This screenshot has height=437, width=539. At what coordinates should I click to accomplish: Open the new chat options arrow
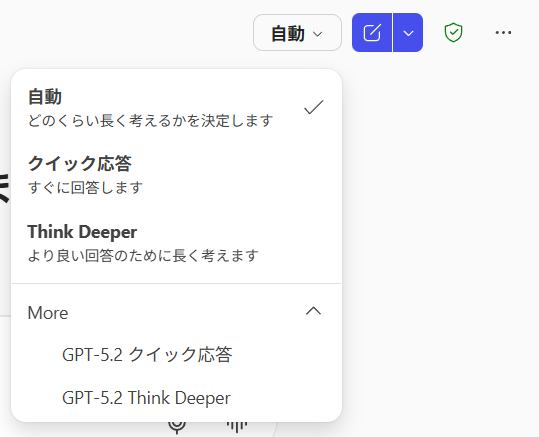point(408,33)
